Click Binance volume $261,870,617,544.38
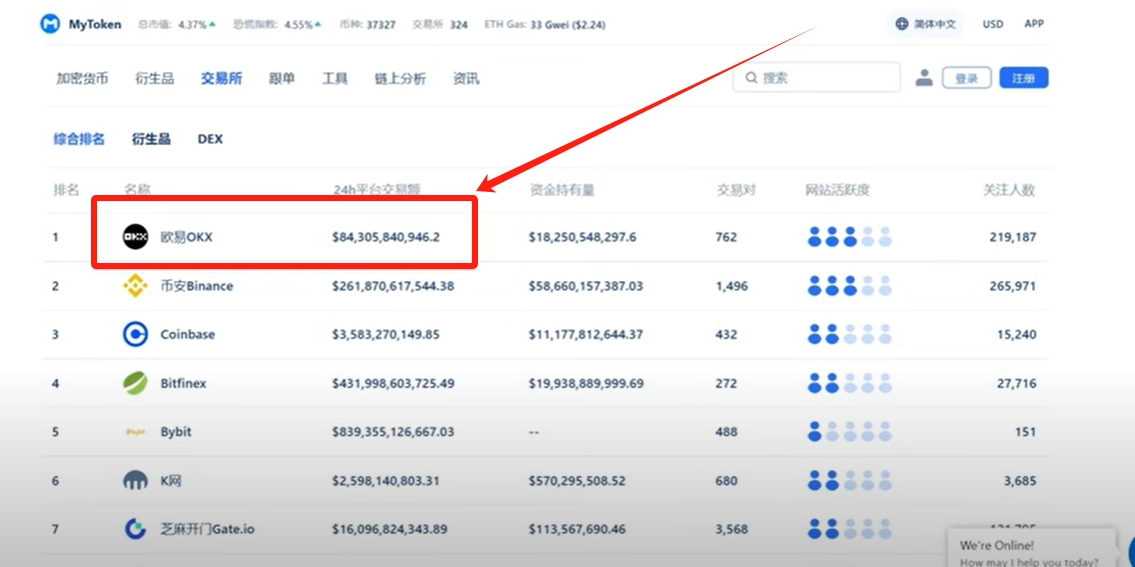1135x567 pixels. coord(393,286)
